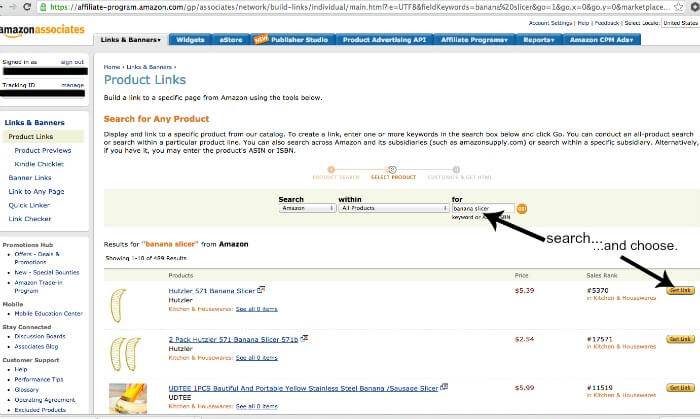This screenshot has height=419, width=700.
Task: Click the Amazon Associates logo
Action: click(42, 30)
